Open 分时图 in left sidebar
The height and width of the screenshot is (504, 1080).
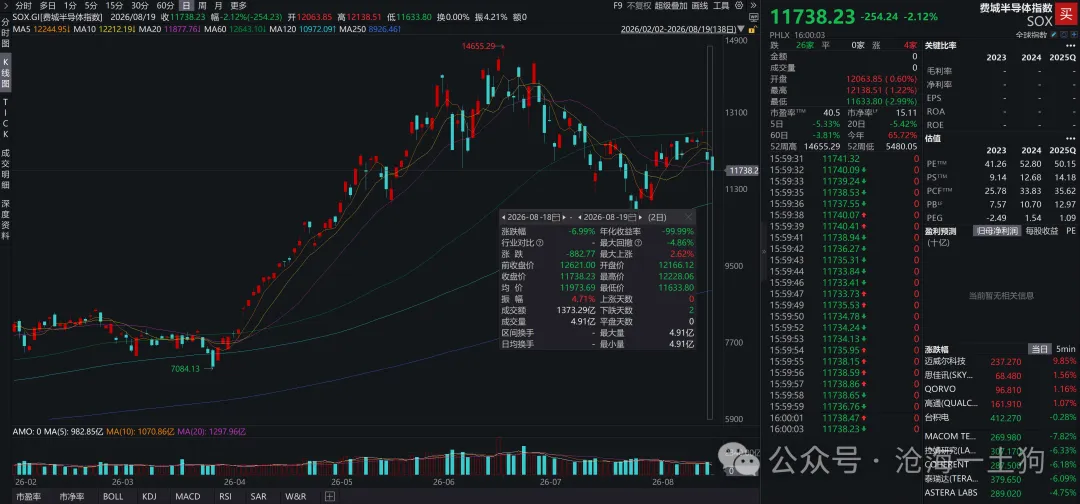pyautogui.click(x=6, y=32)
